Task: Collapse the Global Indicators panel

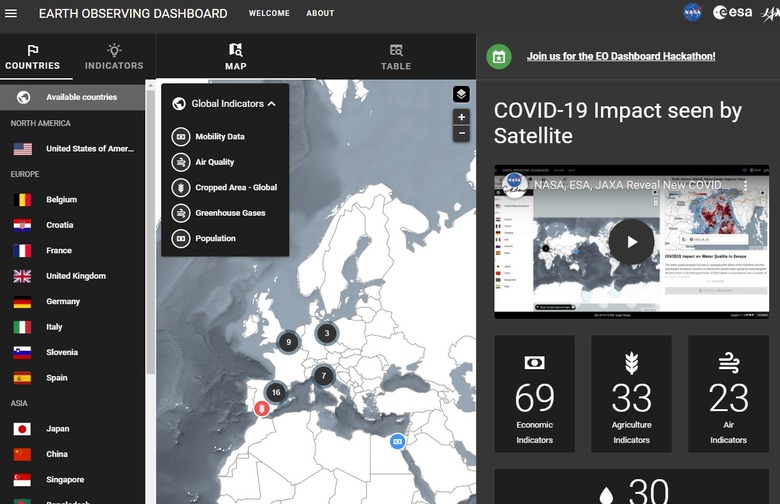Action: 271,103
